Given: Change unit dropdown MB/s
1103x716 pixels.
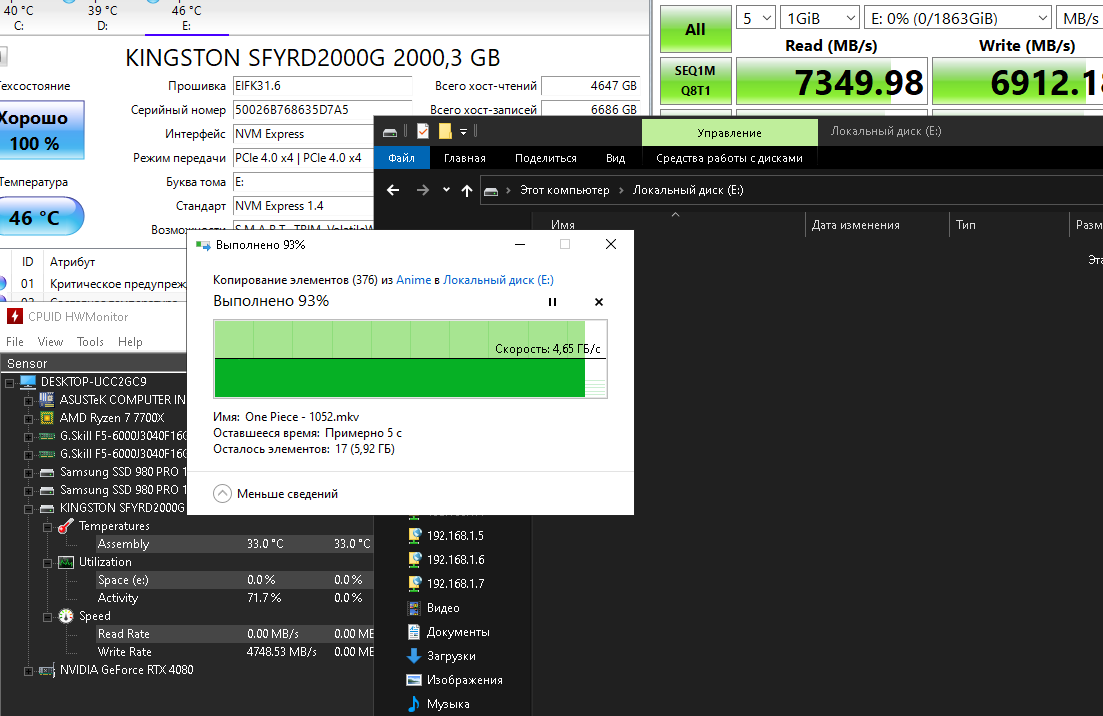Looking at the screenshot, I should click(1080, 18).
